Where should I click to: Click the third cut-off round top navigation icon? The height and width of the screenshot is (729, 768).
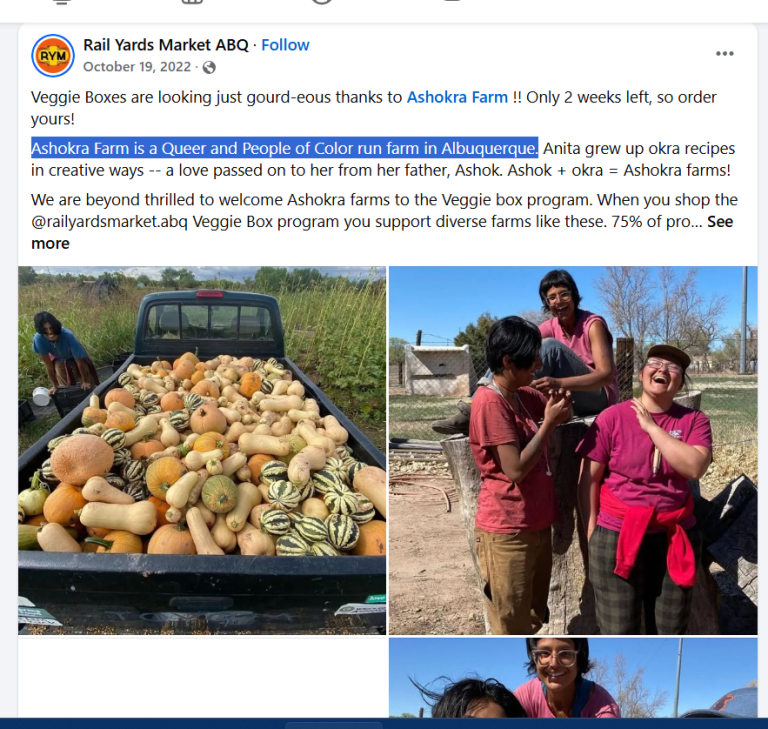tap(322, 2)
